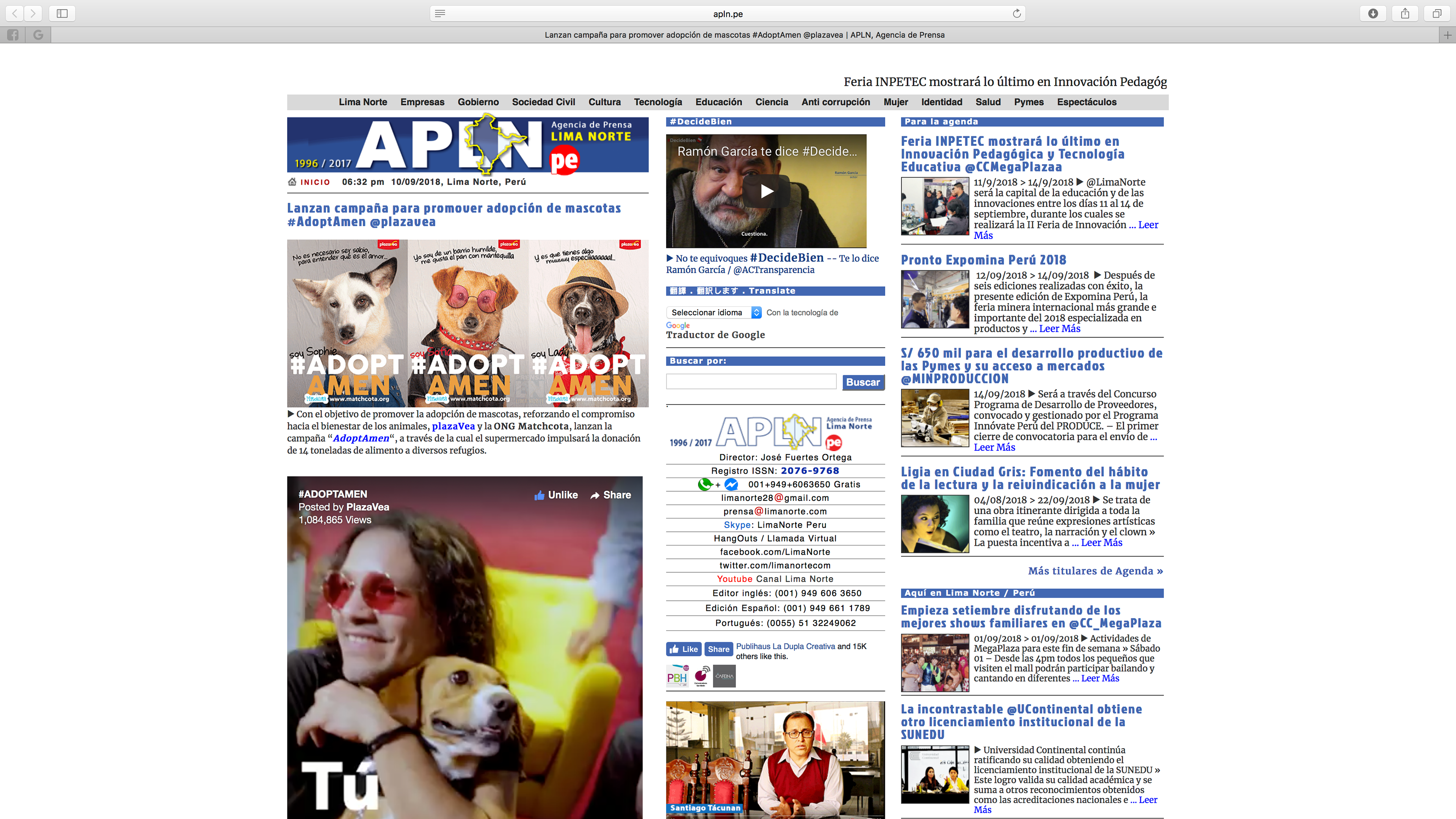
Task: Open the Salud section
Action: point(988,102)
